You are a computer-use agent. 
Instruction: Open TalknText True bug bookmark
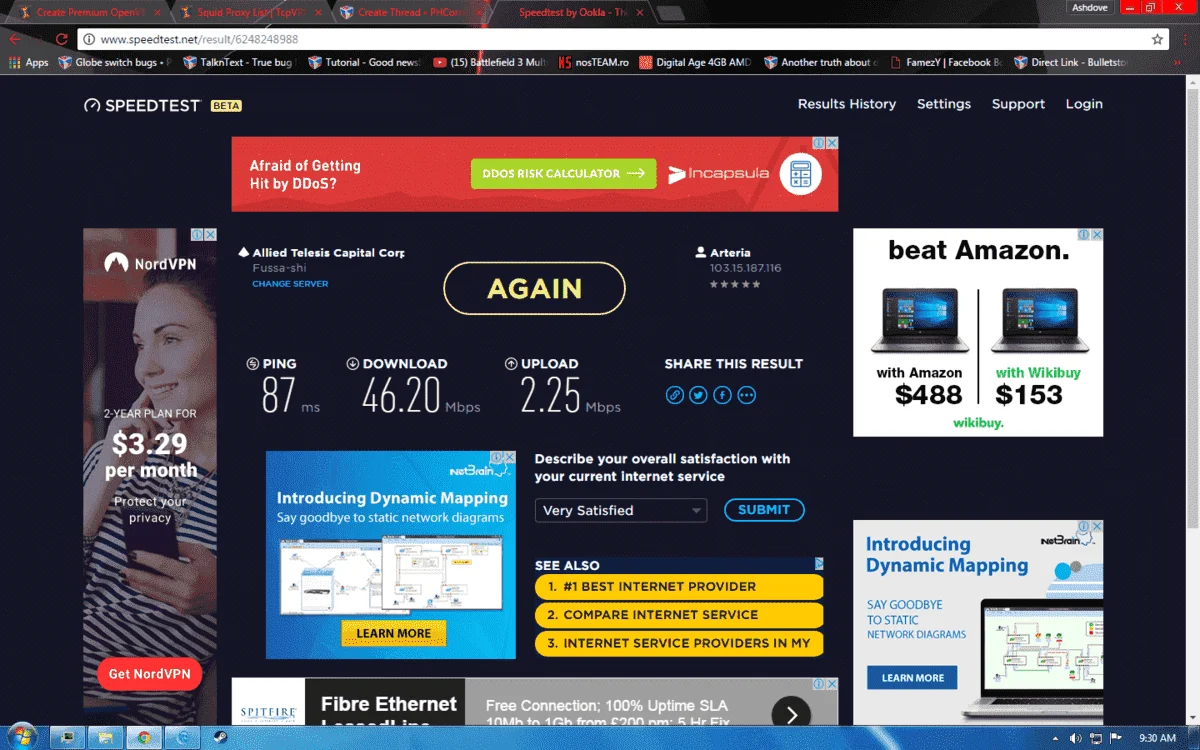point(238,62)
